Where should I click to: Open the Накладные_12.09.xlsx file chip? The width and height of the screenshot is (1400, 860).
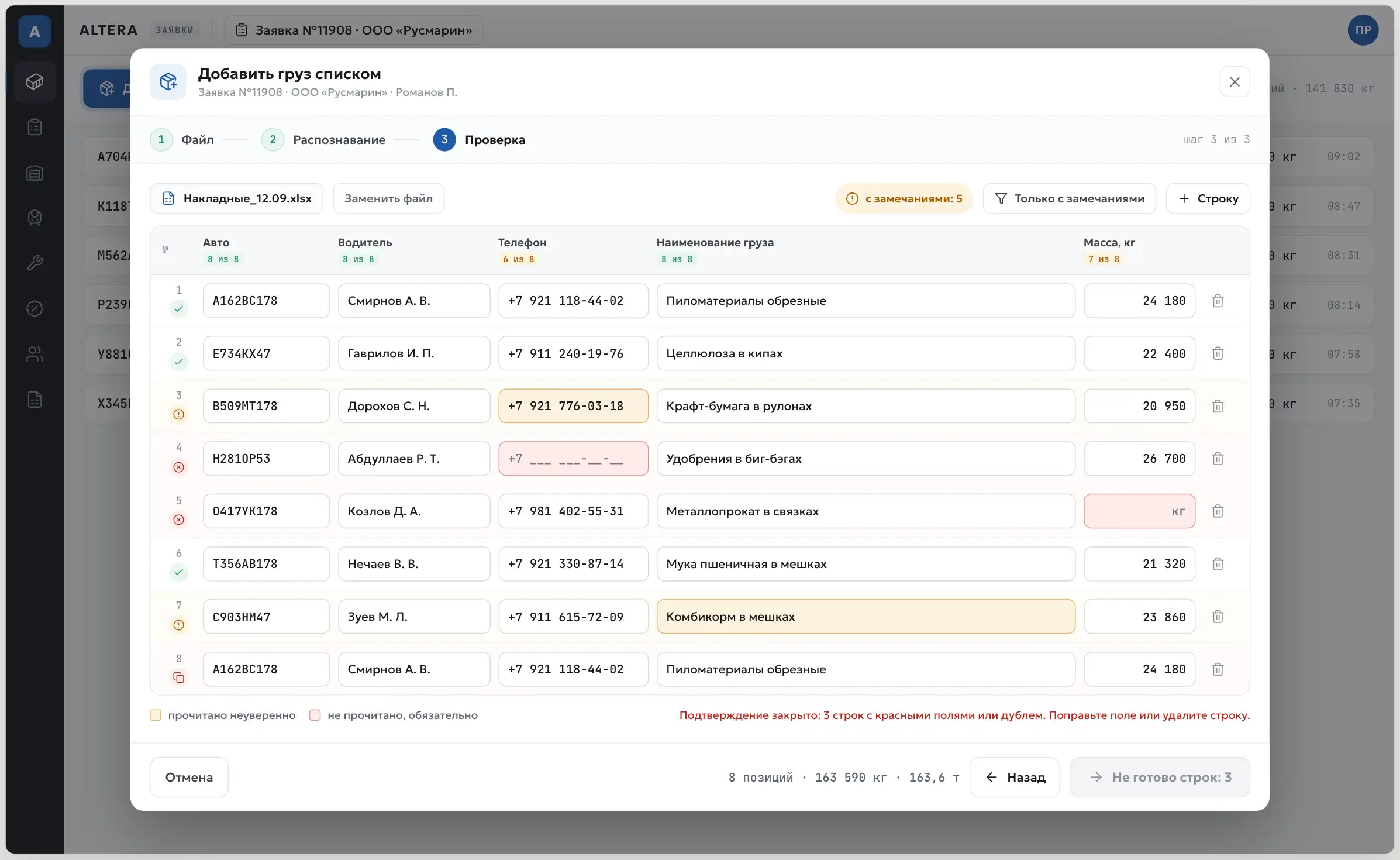(236, 198)
